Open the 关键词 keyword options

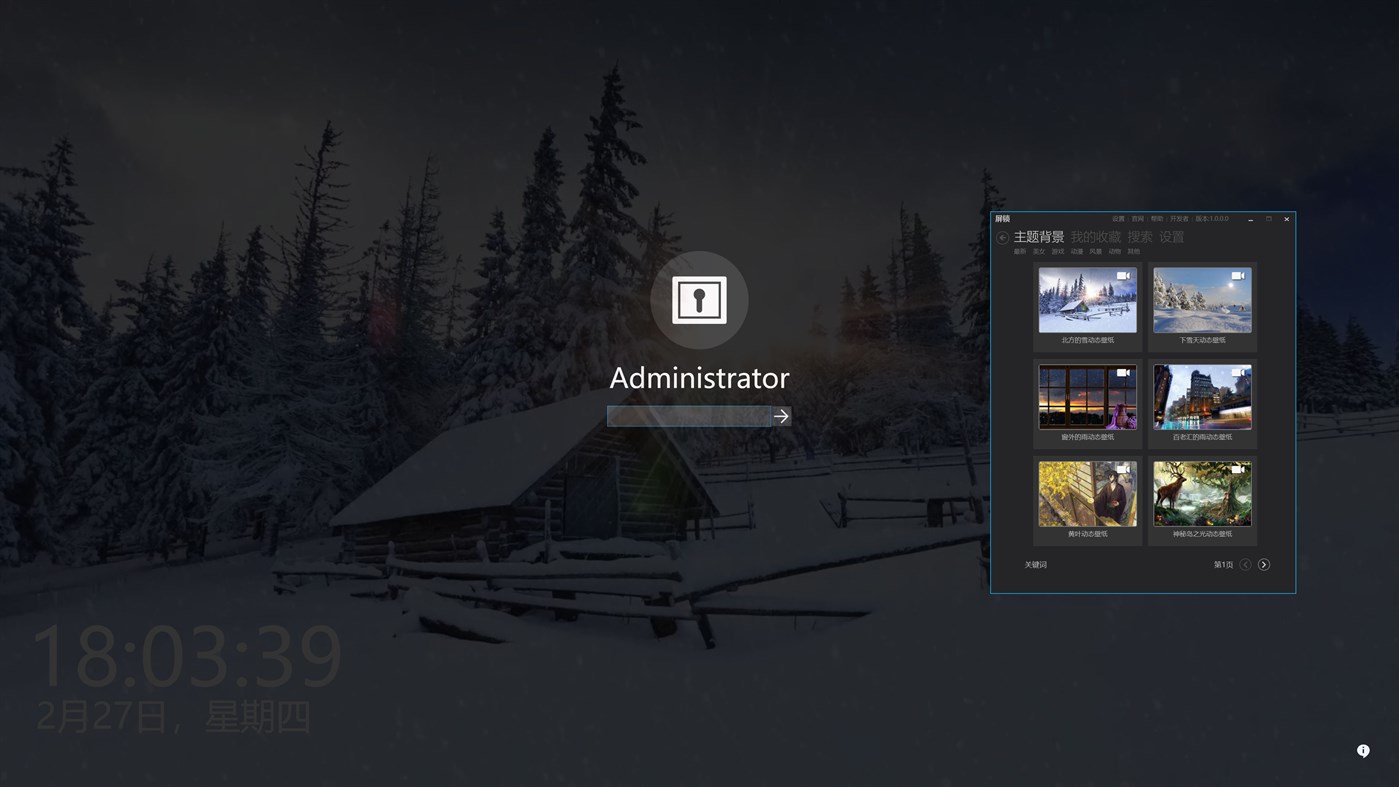pos(1034,563)
